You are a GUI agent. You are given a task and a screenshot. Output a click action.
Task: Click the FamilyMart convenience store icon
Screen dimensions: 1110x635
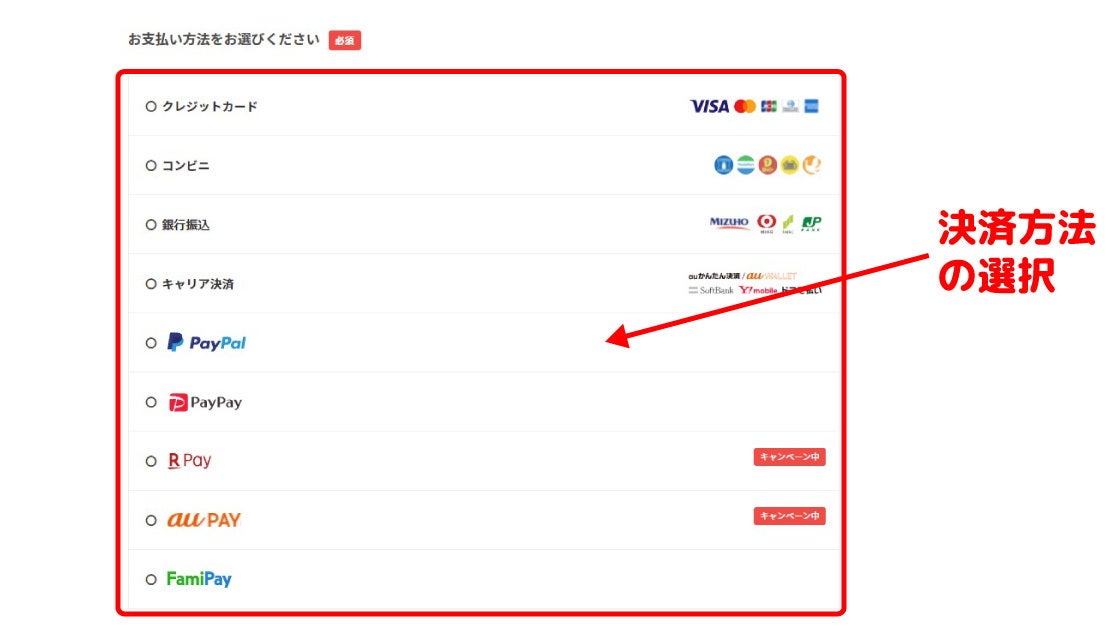pyautogui.click(x=745, y=165)
